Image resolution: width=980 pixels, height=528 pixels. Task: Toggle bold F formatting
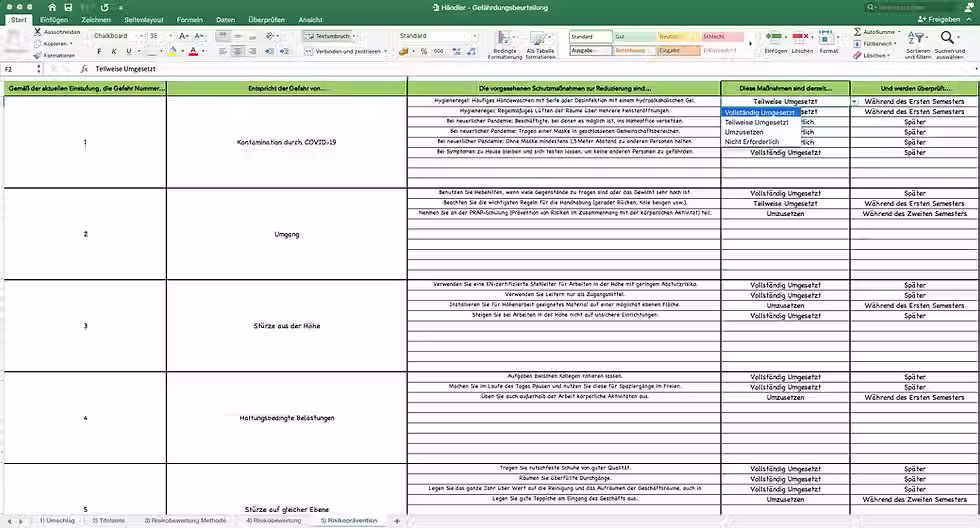[x=99, y=51]
